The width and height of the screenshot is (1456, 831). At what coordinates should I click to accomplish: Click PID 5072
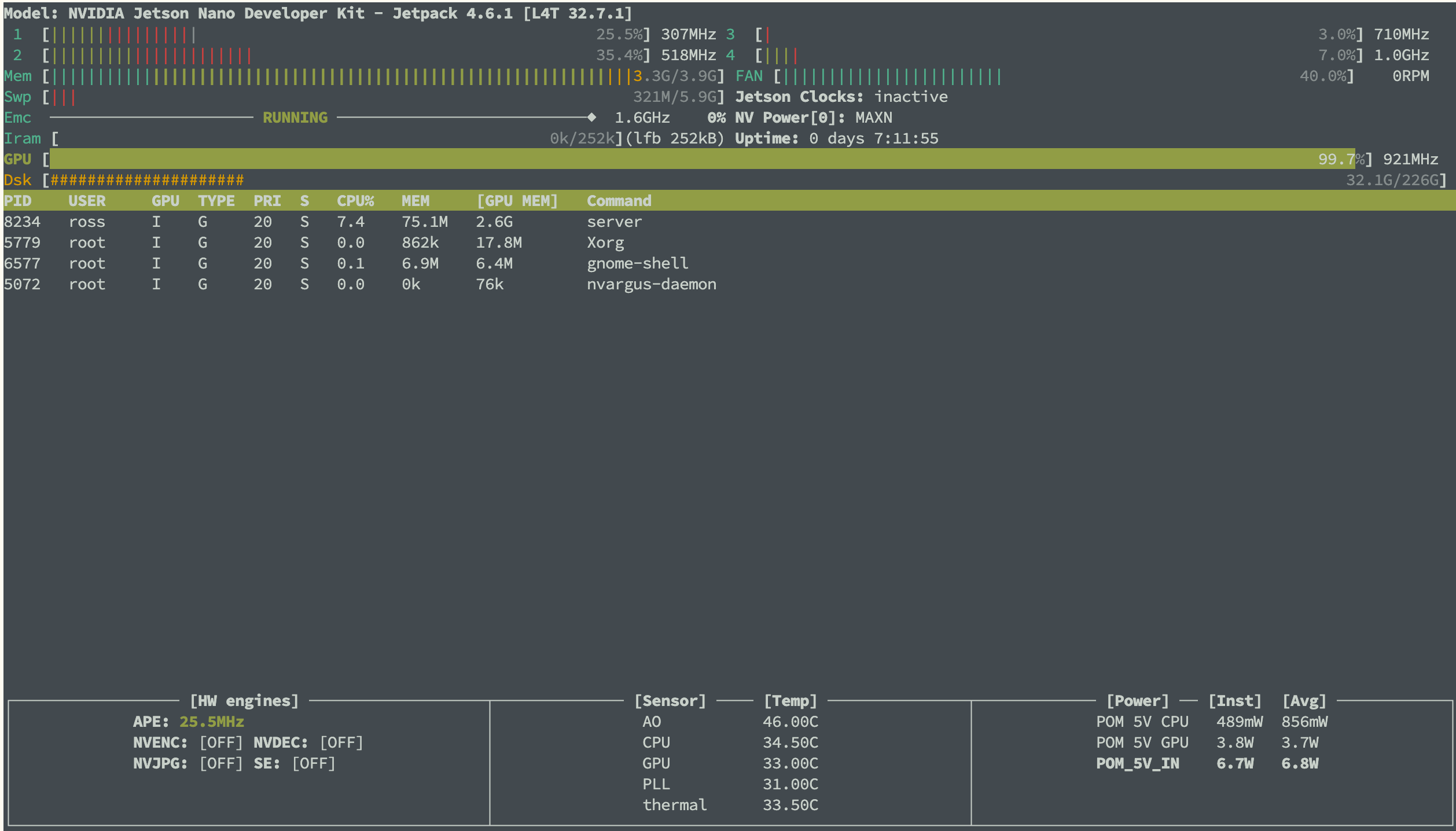tap(22, 284)
